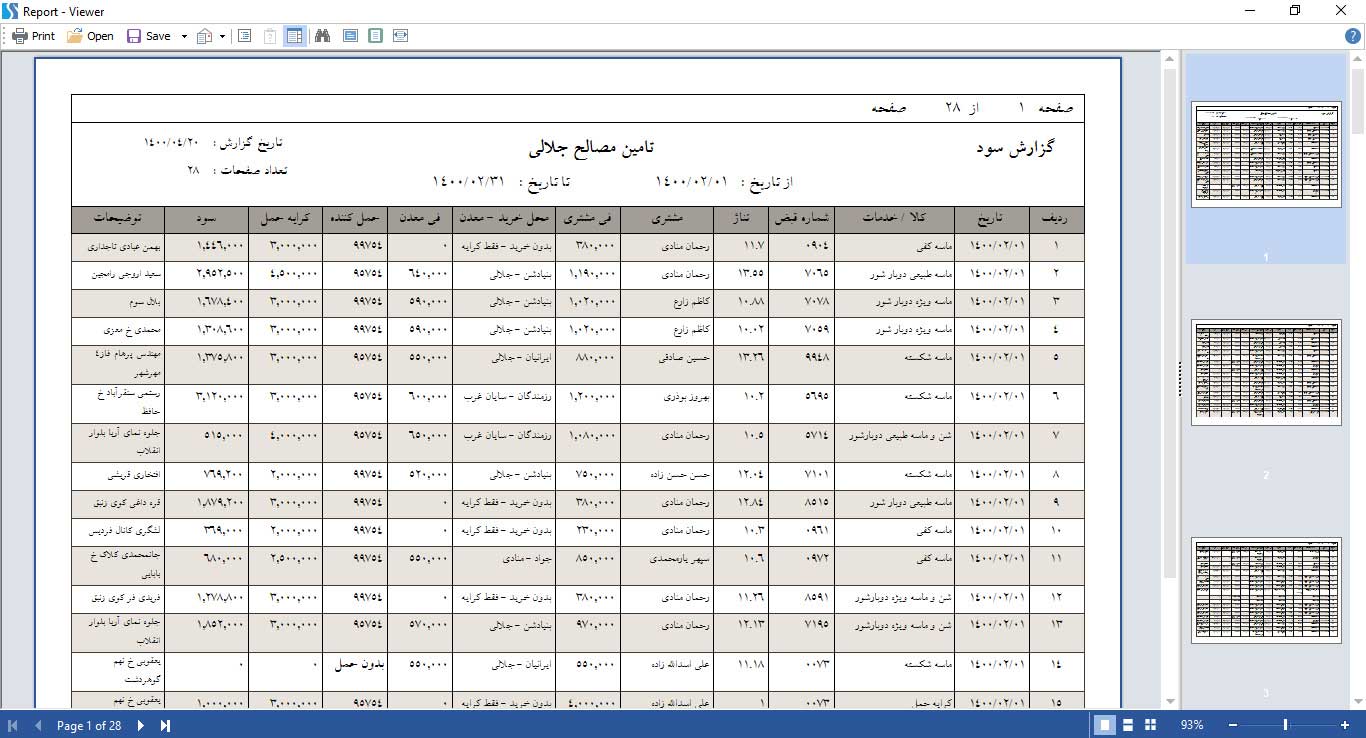Open Find with the binoculars icon
This screenshot has height=738, width=1366.
pos(323,36)
